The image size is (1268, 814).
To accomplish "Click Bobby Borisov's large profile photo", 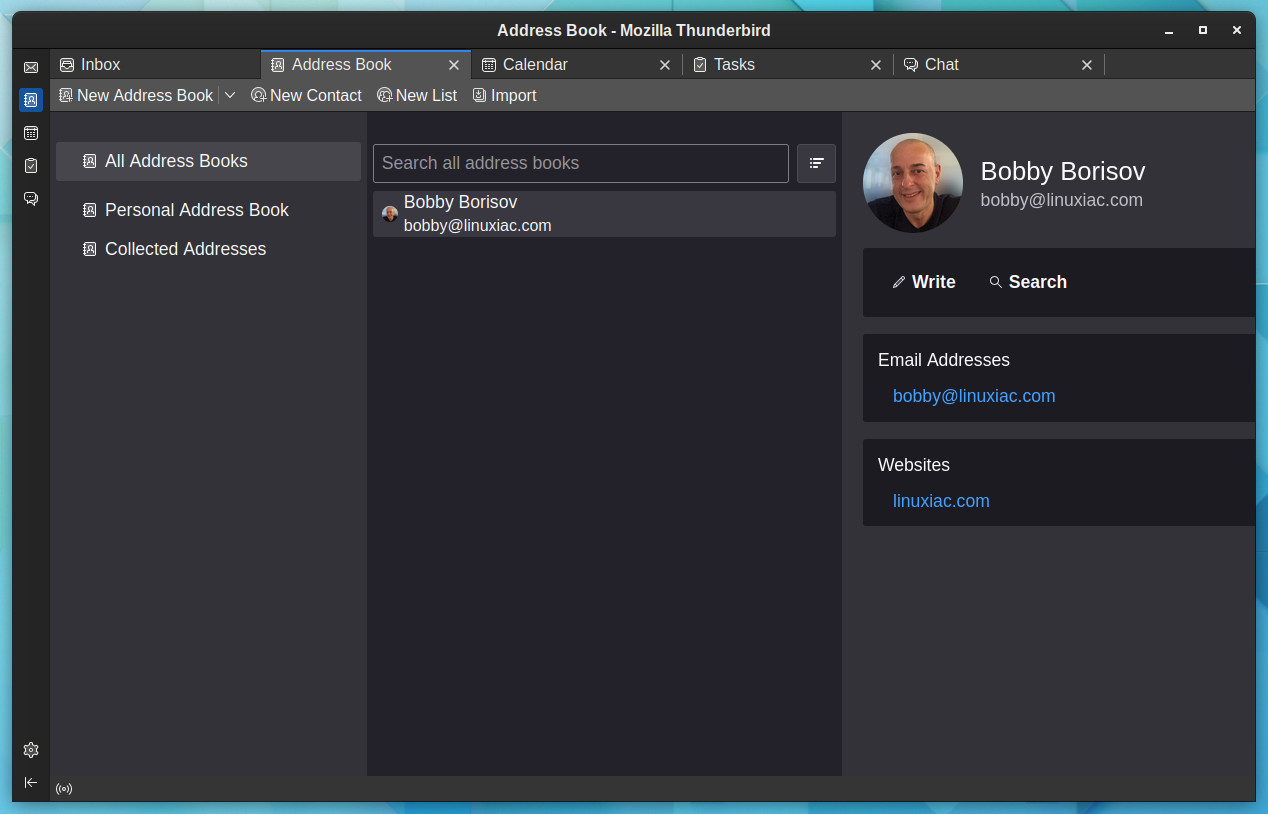I will point(912,183).
